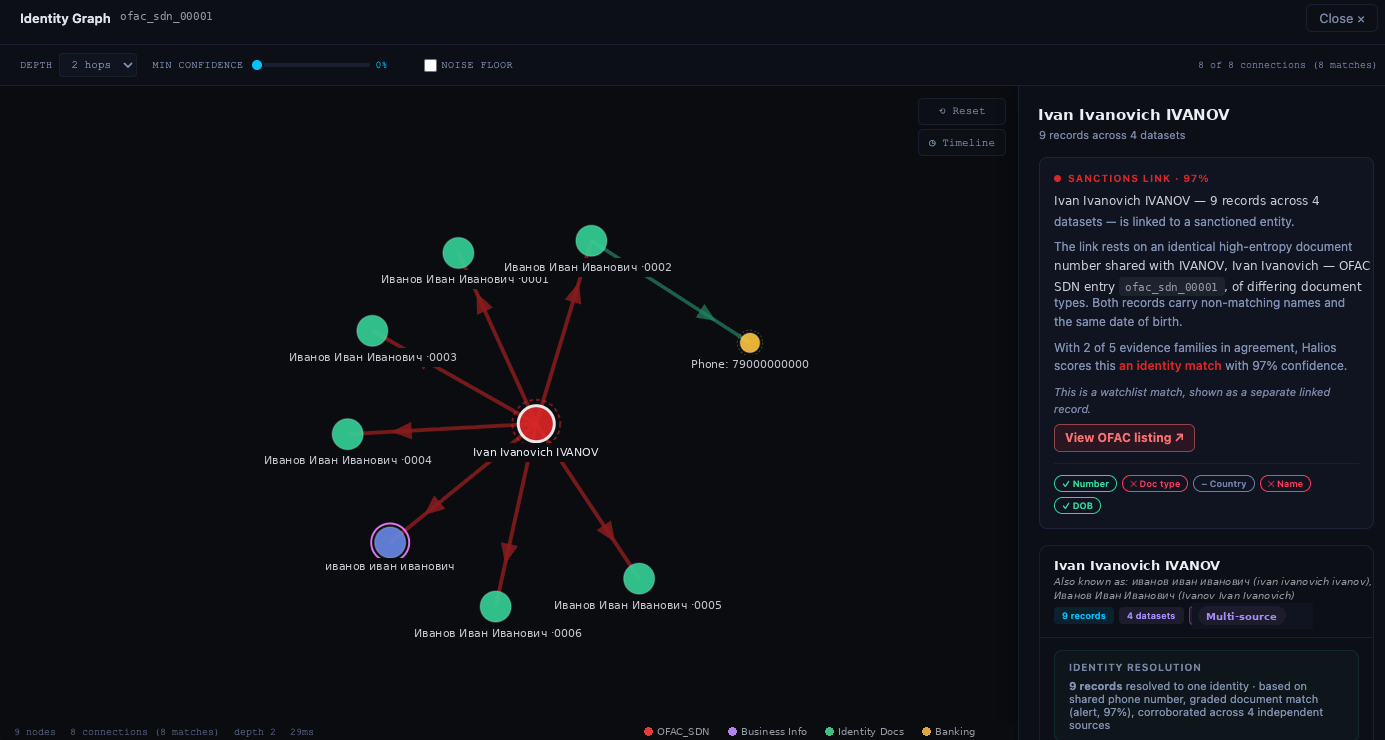Toggle the OFAC_SDN legend entry
The image size is (1385, 740).
(677, 732)
